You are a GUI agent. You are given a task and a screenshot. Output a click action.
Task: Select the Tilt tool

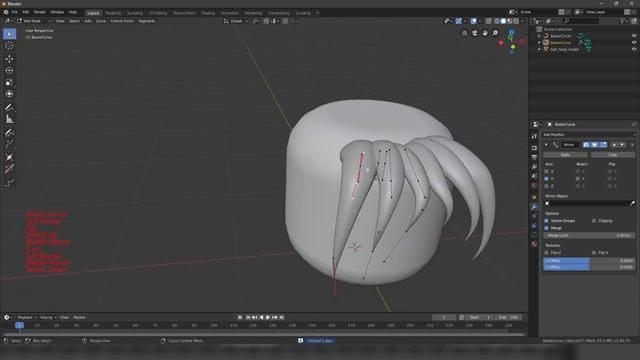click(9, 169)
